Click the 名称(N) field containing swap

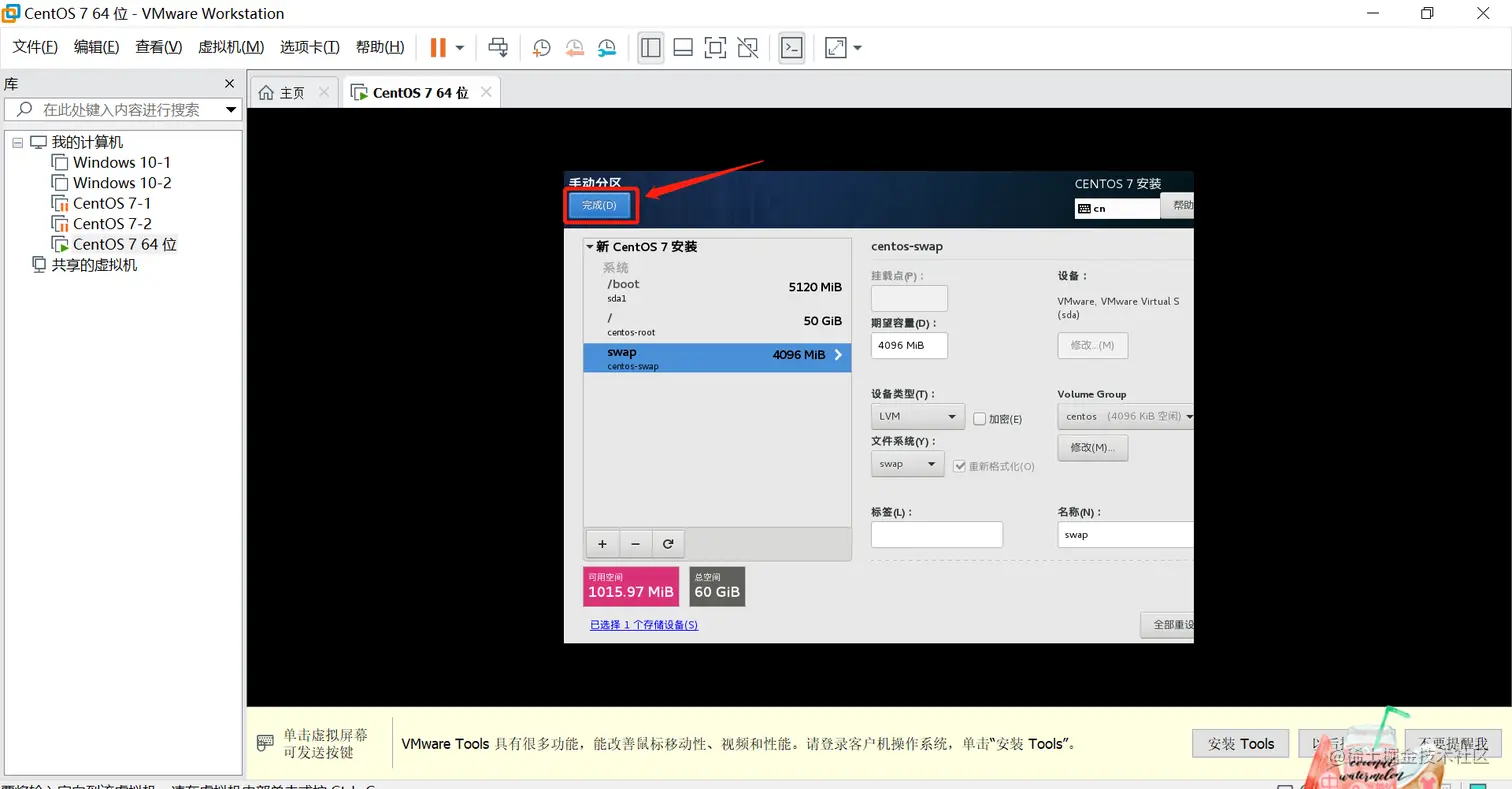[x=1126, y=534]
